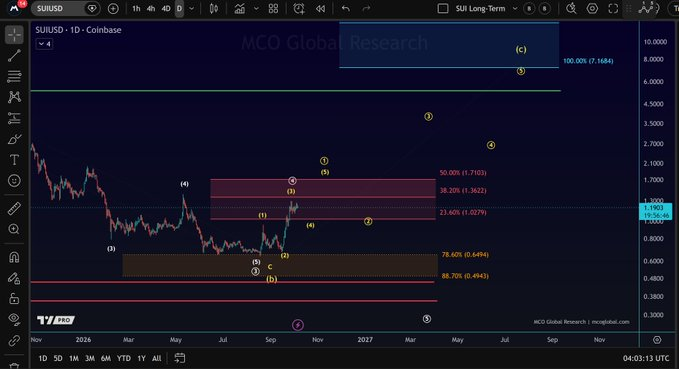Open the Fibonacci and Gann tools
The width and height of the screenshot is (679, 369).
(14, 76)
